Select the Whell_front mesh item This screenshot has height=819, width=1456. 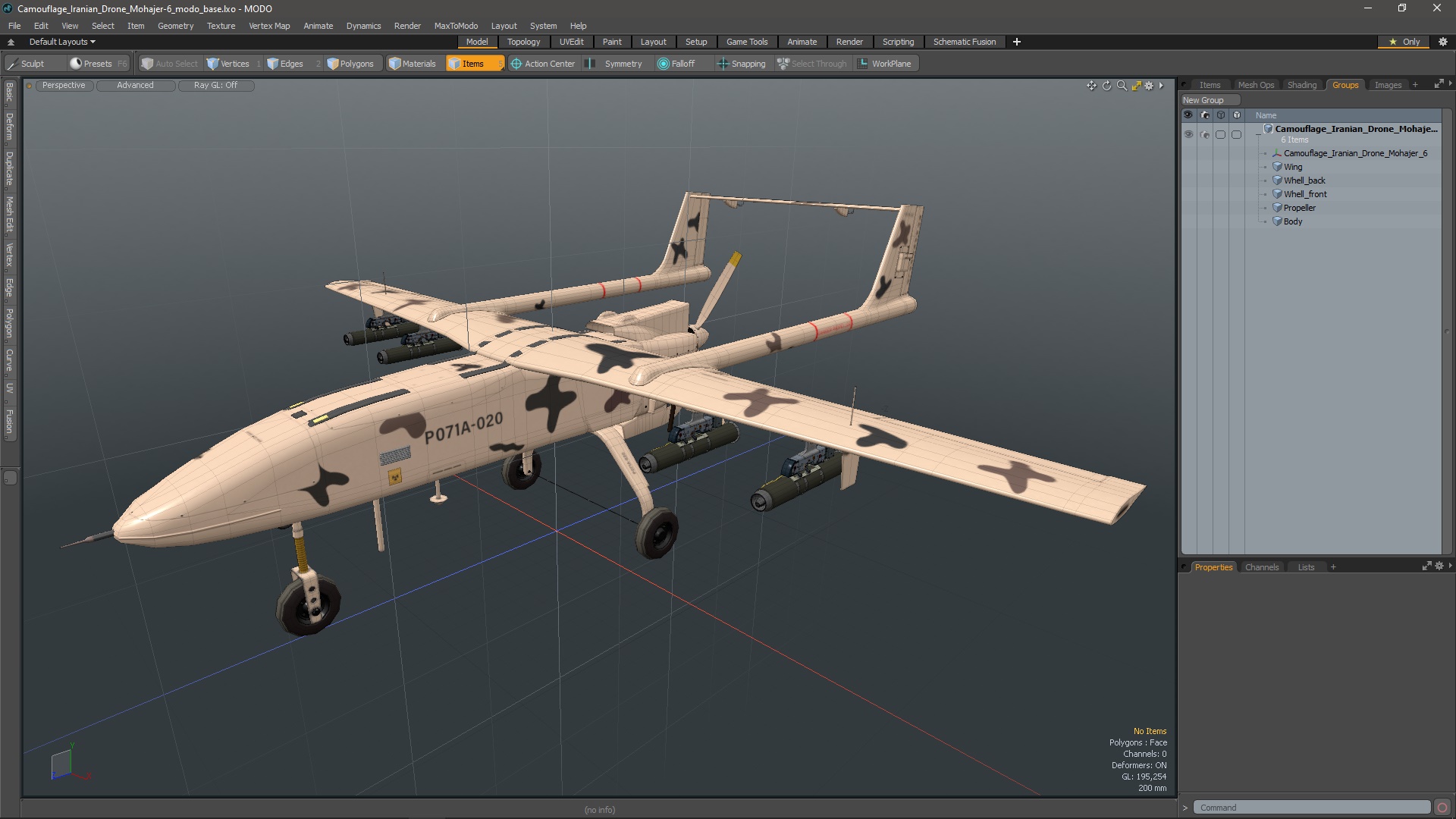point(1305,194)
